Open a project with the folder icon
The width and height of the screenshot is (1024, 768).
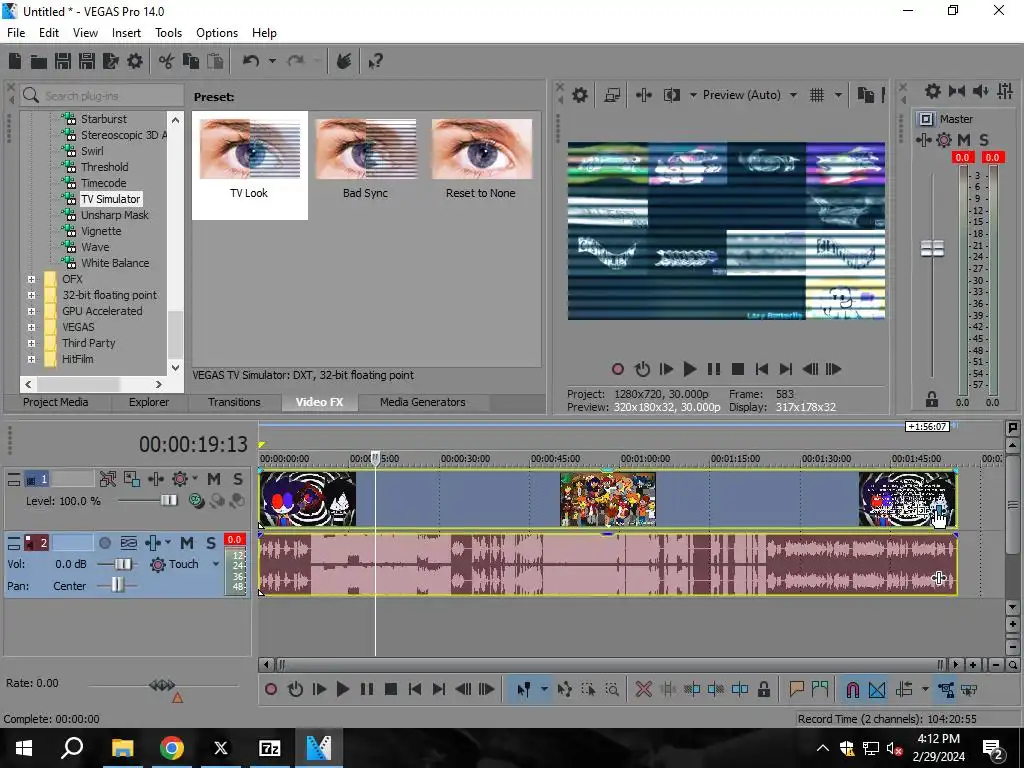pos(39,61)
